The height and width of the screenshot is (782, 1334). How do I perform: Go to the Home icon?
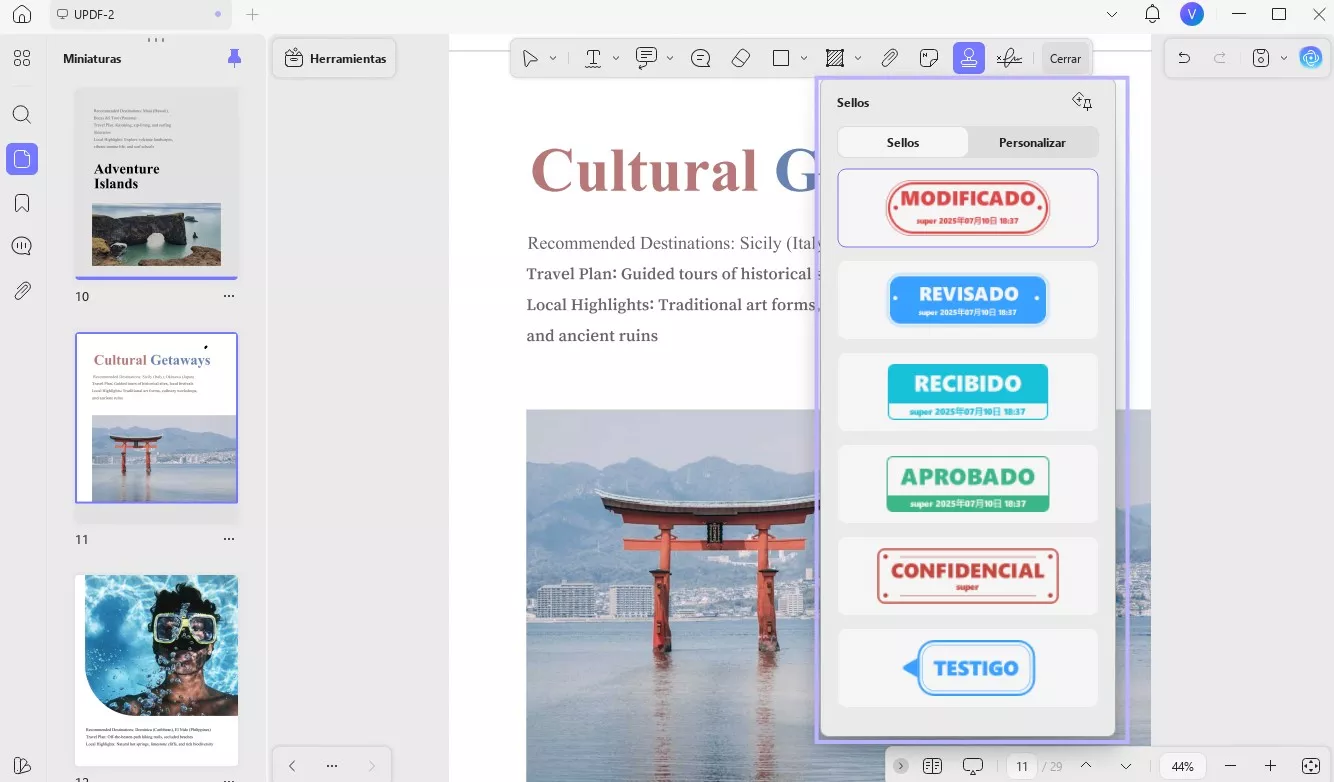[x=22, y=14]
